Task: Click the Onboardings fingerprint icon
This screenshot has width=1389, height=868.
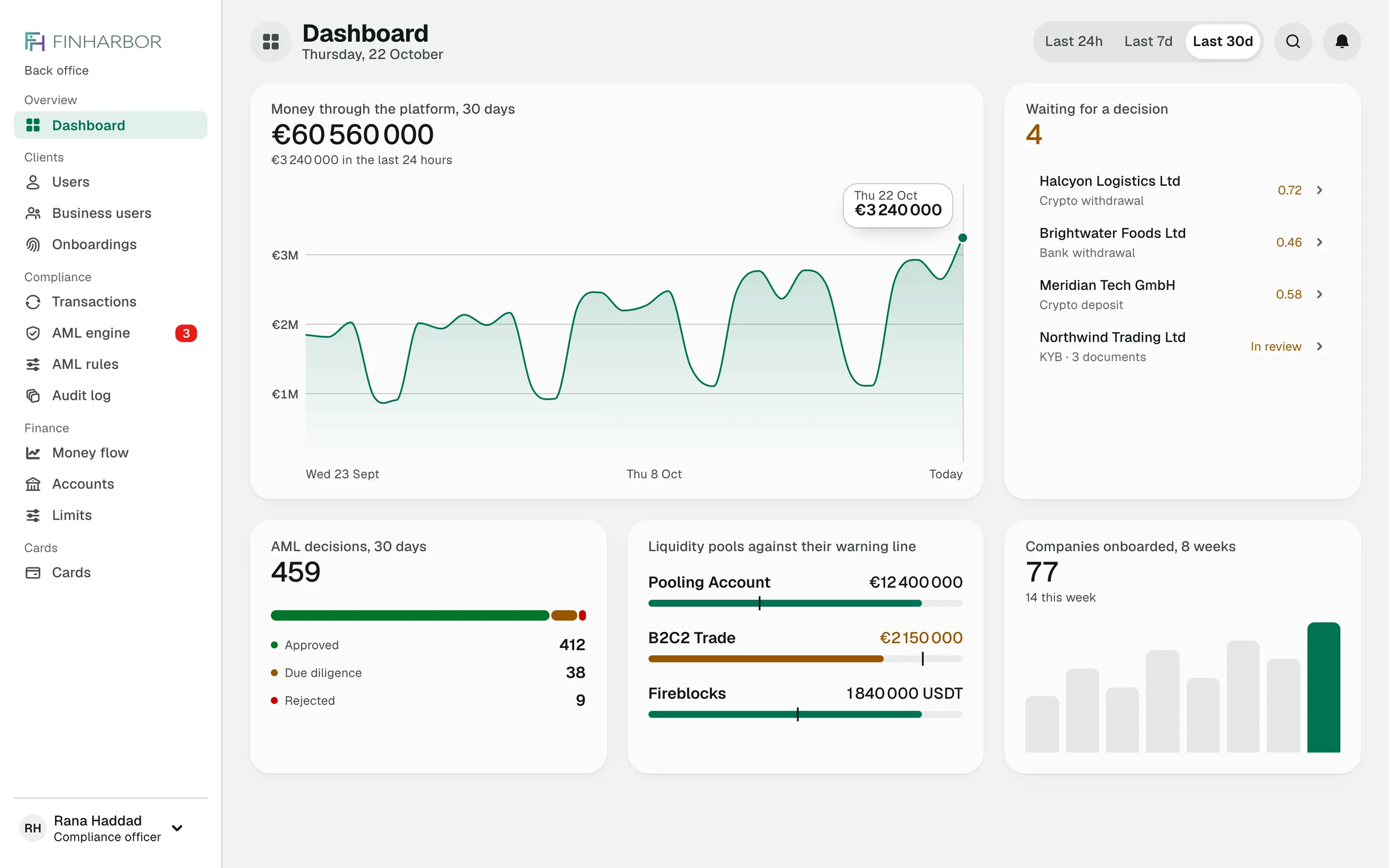Action: coord(33,245)
